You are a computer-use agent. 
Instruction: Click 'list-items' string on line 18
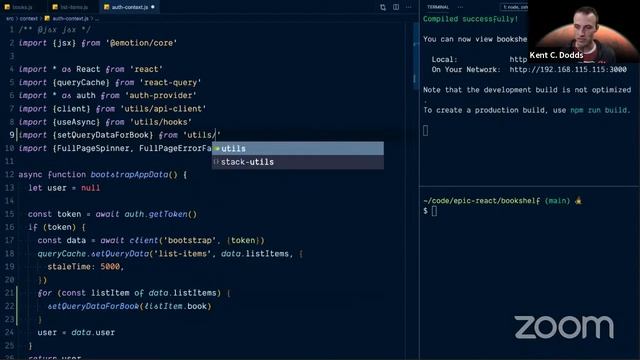[x=182, y=254]
